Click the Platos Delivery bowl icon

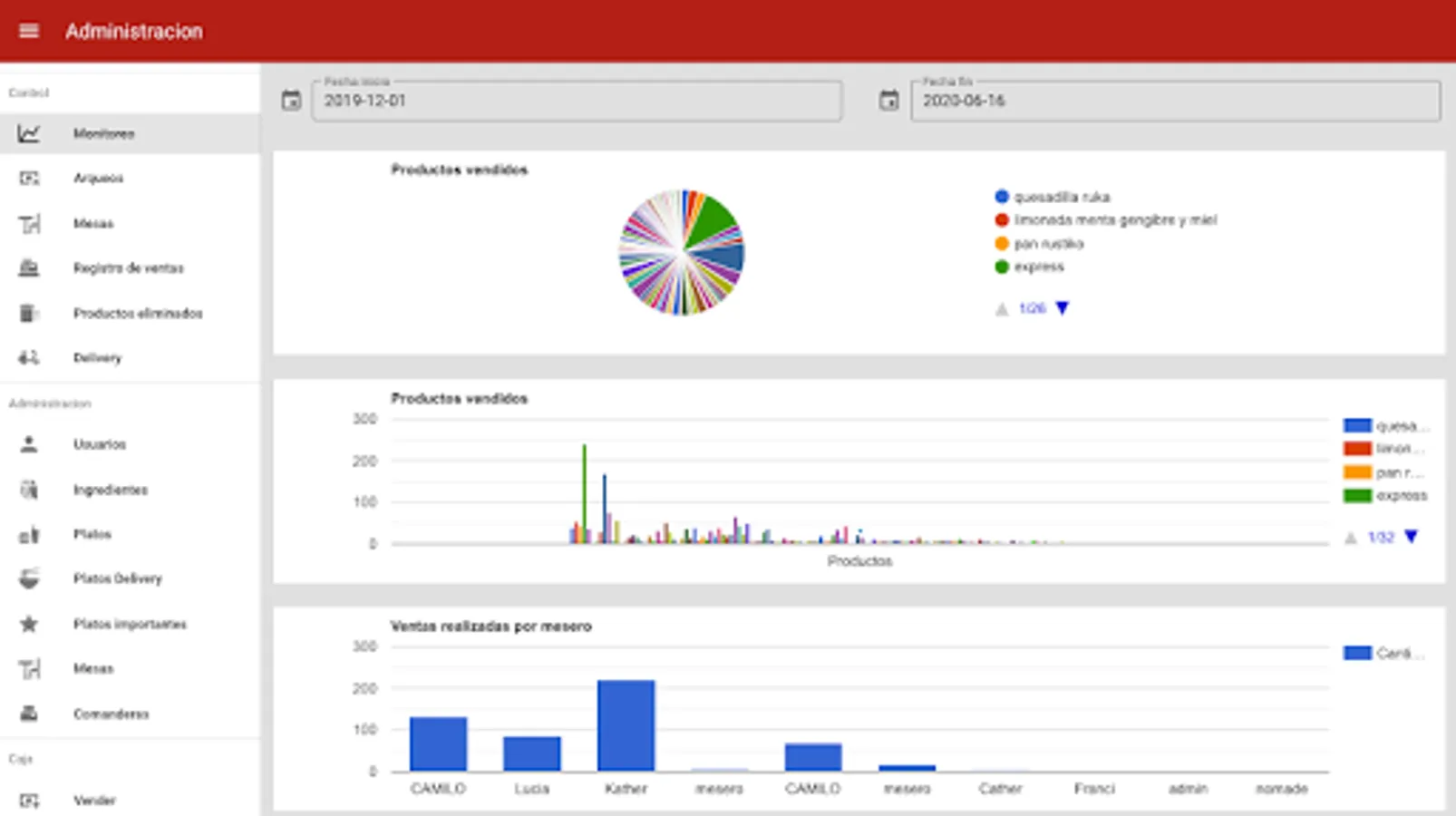click(29, 578)
